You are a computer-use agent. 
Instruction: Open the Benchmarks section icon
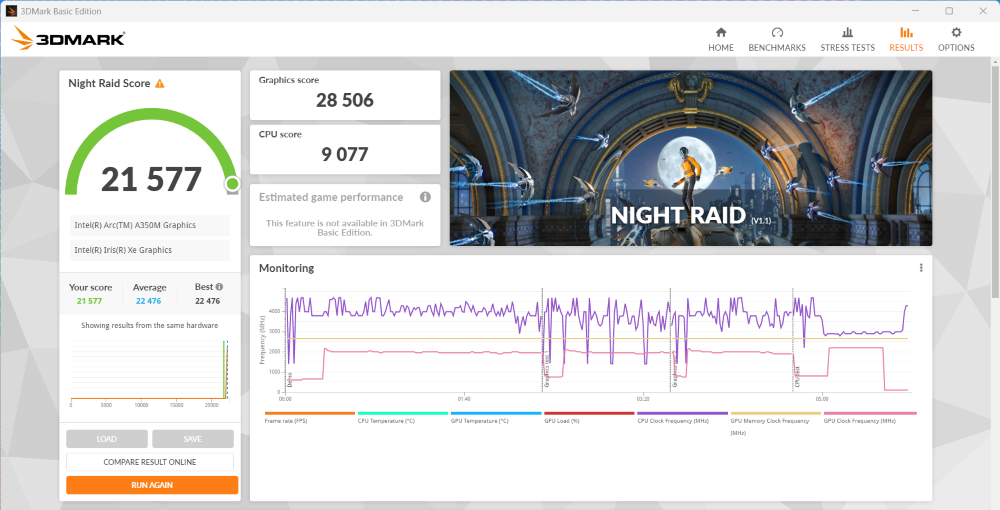click(x=777, y=33)
